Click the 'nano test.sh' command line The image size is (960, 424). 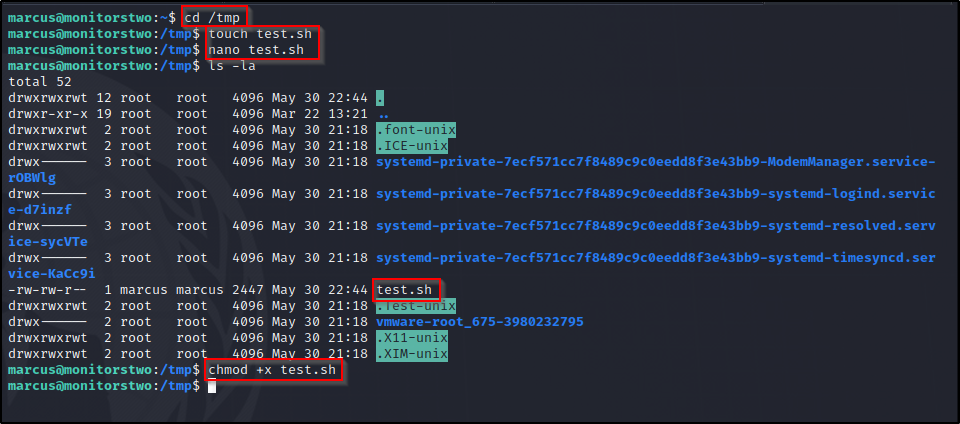click(256, 50)
